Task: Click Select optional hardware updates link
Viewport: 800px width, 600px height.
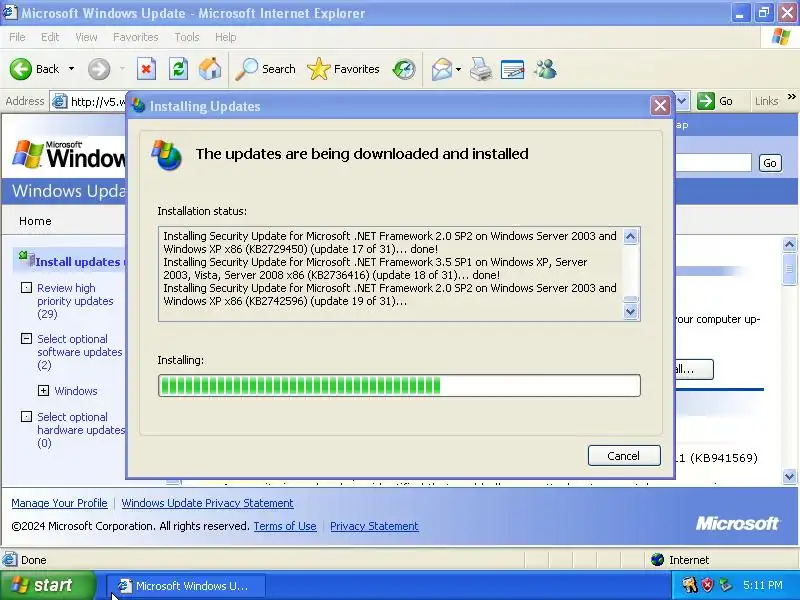Action: point(81,430)
